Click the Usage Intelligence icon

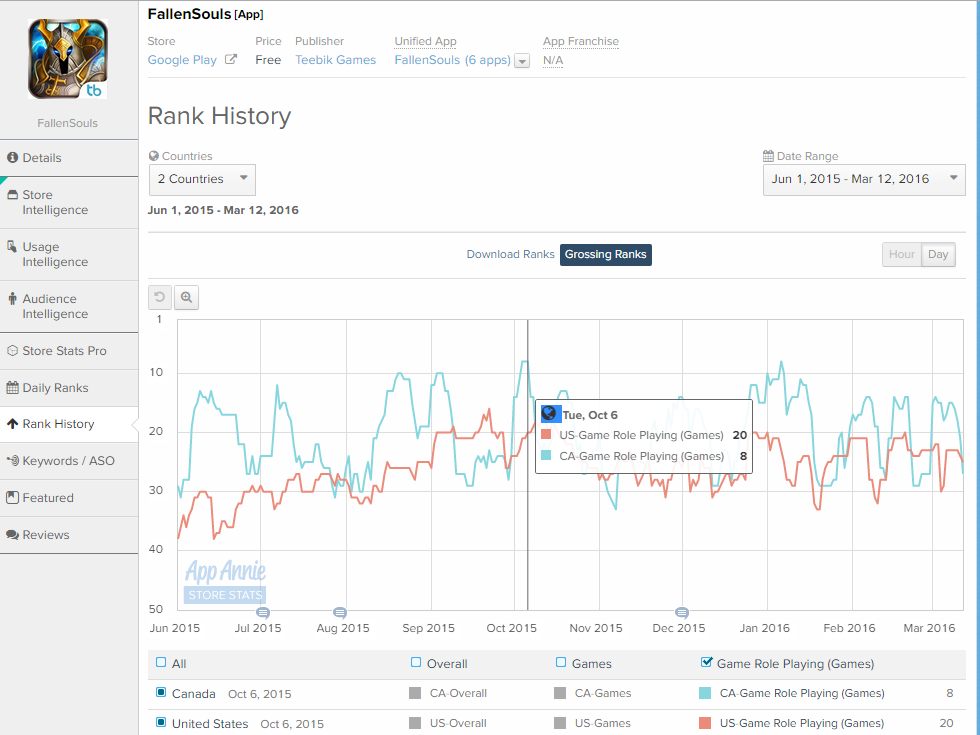(12, 247)
